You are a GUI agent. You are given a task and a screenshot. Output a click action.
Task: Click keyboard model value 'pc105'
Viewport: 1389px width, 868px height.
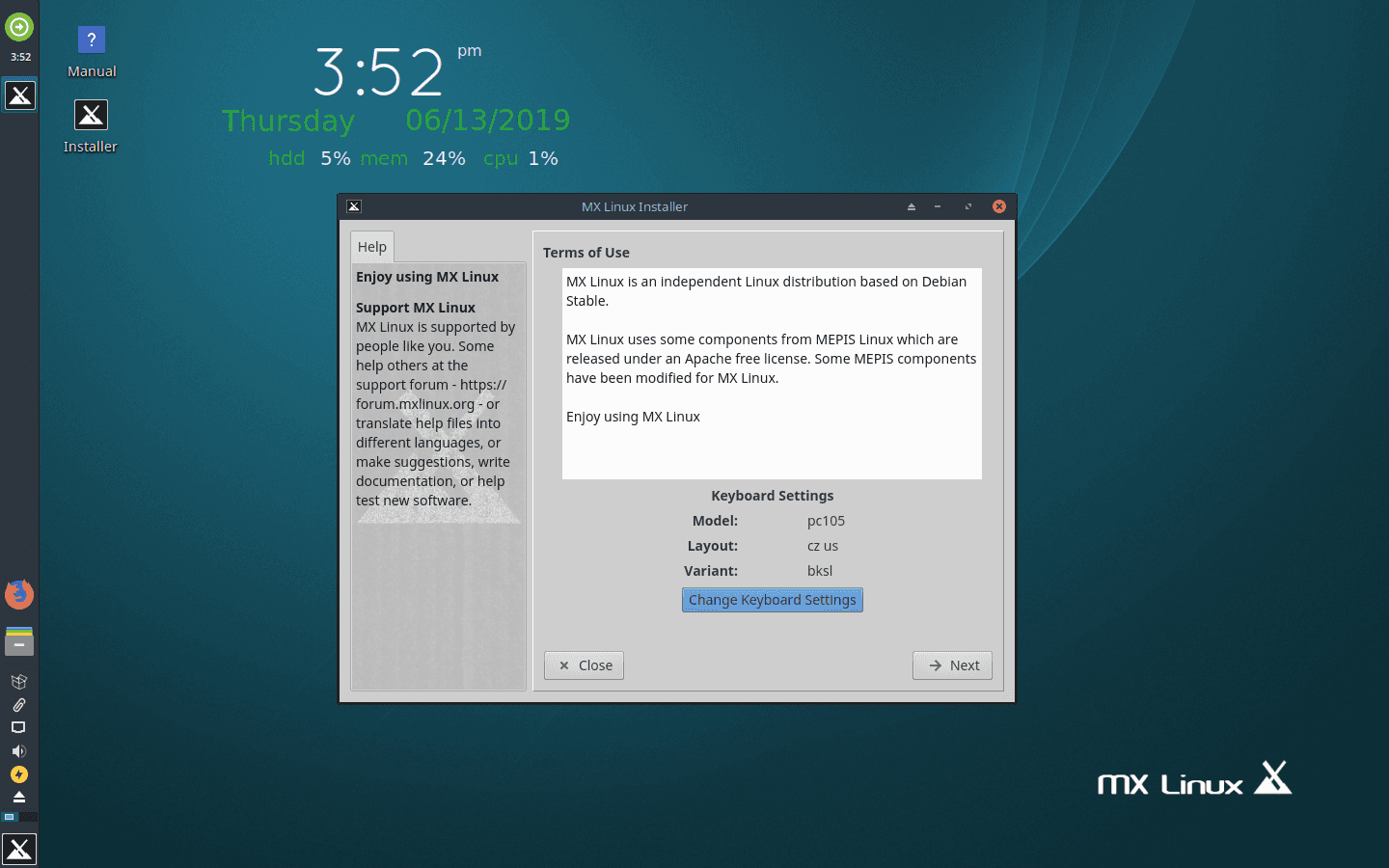826,521
